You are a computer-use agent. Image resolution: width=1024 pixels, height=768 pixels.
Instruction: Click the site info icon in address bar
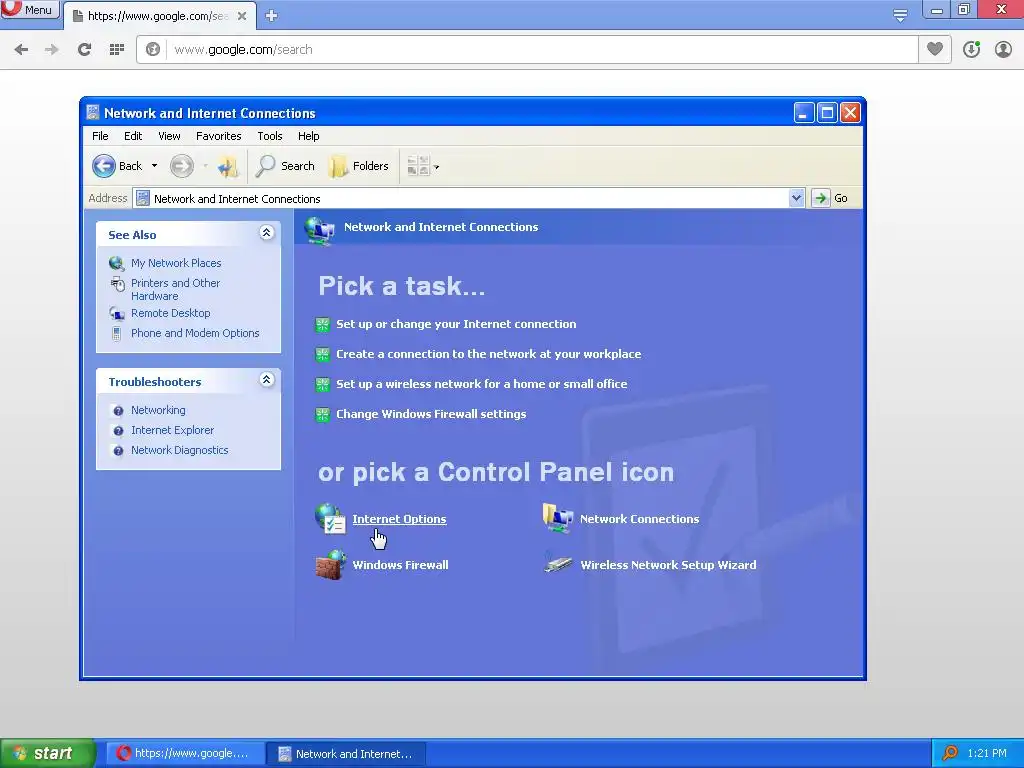[153, 49]
